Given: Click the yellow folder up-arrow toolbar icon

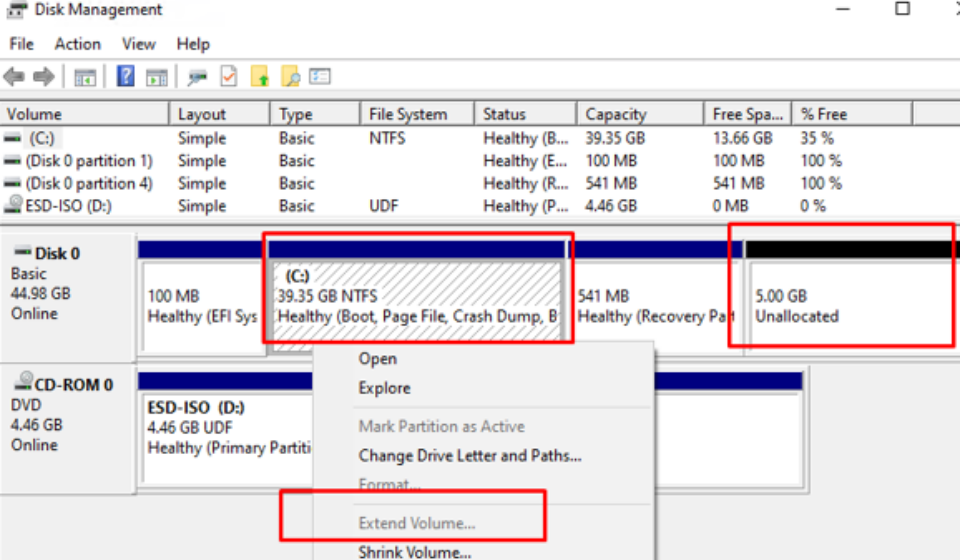Looking at the screenshot, I should pyautogui.click(x=260, y=77).
